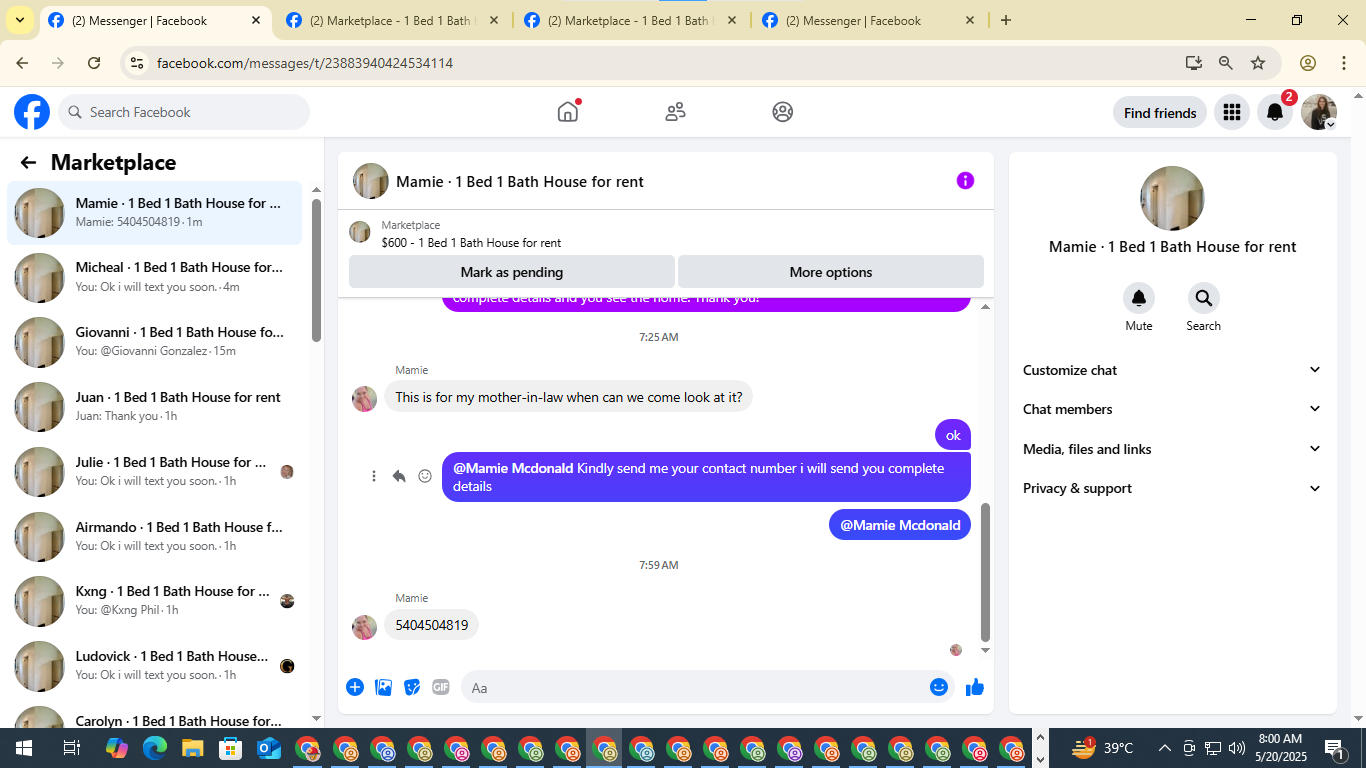The image size is (1366, 768).
Task: Open Windows notification center icon
Action: (1335, 748)
